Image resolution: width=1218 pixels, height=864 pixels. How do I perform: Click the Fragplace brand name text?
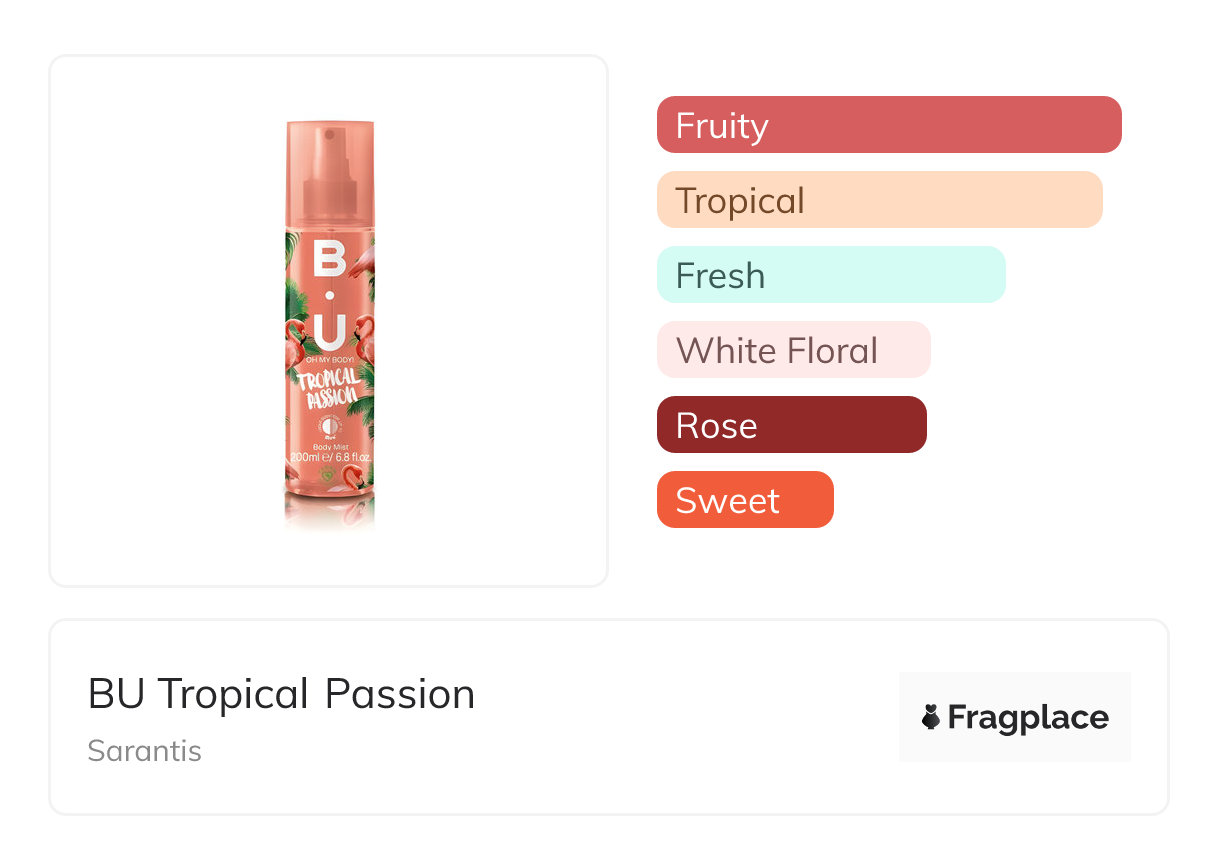point(1028,718)
